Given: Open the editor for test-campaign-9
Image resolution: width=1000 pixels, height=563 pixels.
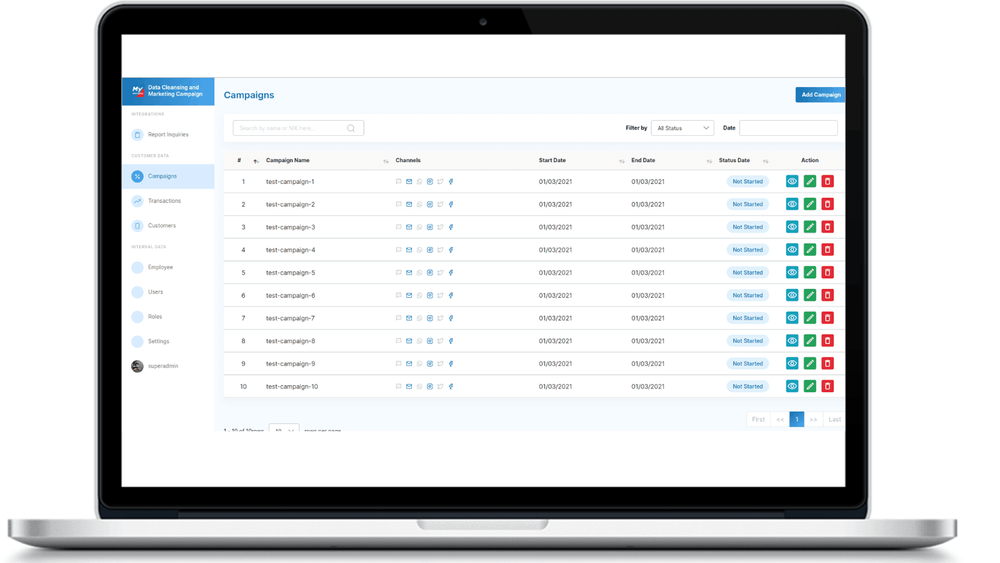Looking at the screenshot, I should [x=809, y=363].
